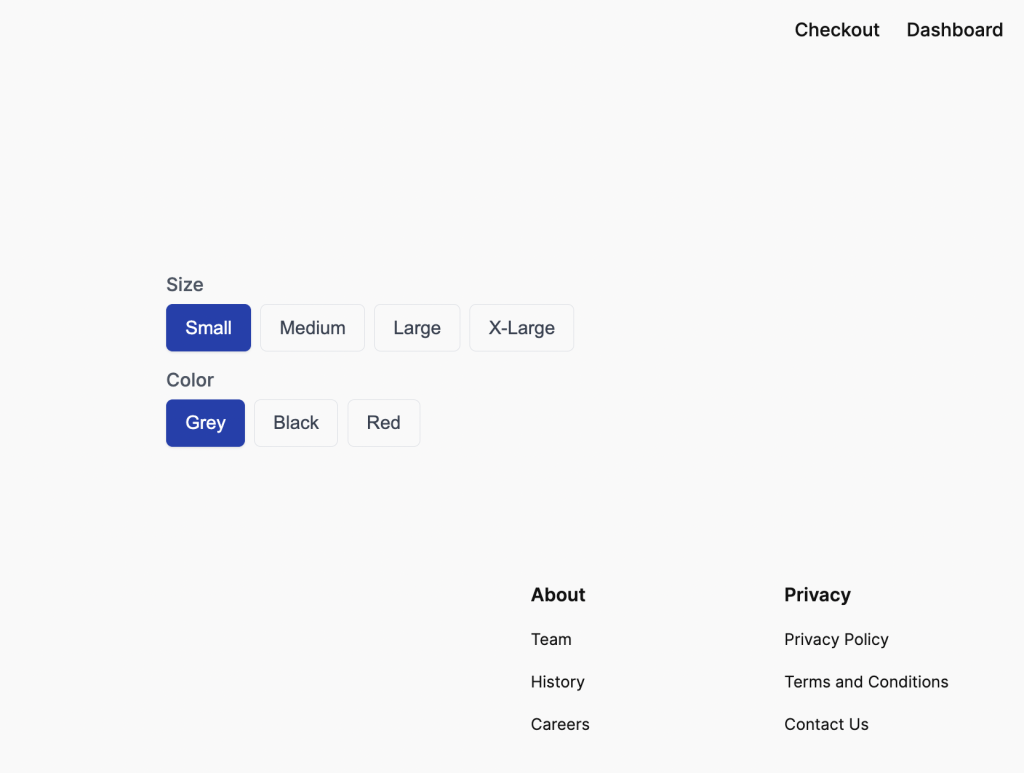Open the Checkout page link
The height and width of the screenshot is (773, 1024).
(x=837, y=30)
